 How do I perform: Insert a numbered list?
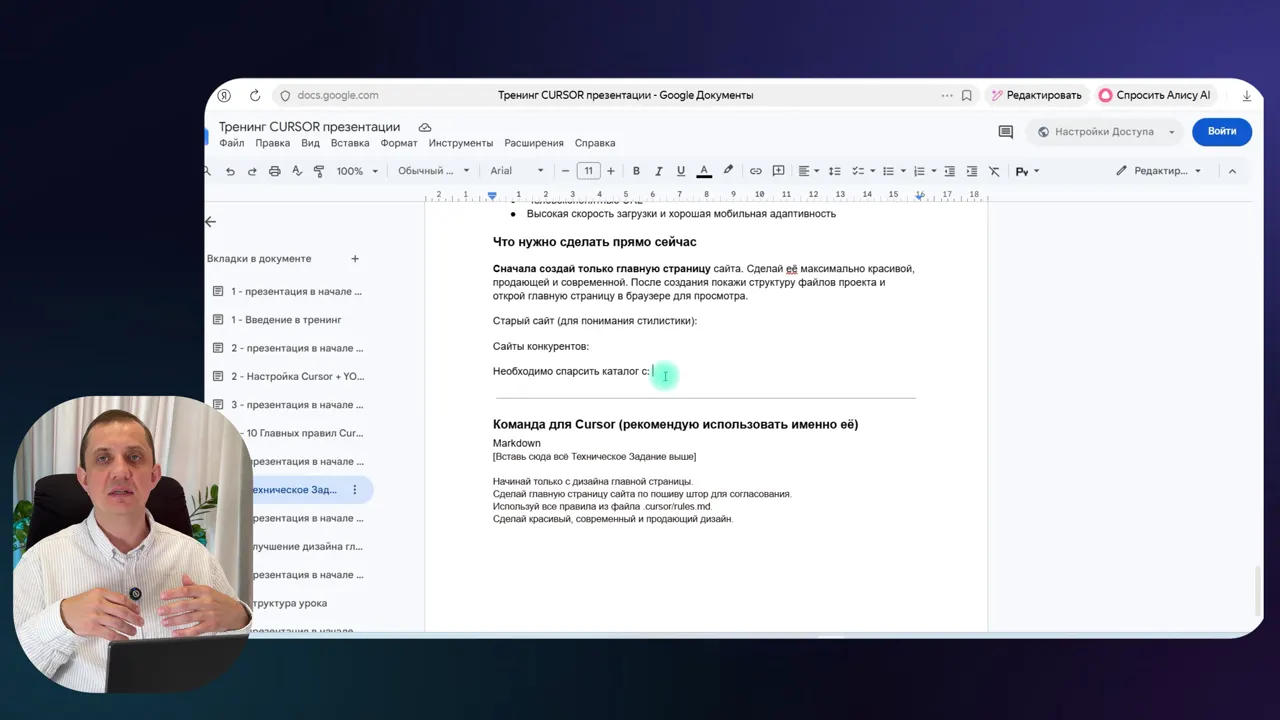coord(923,171)
